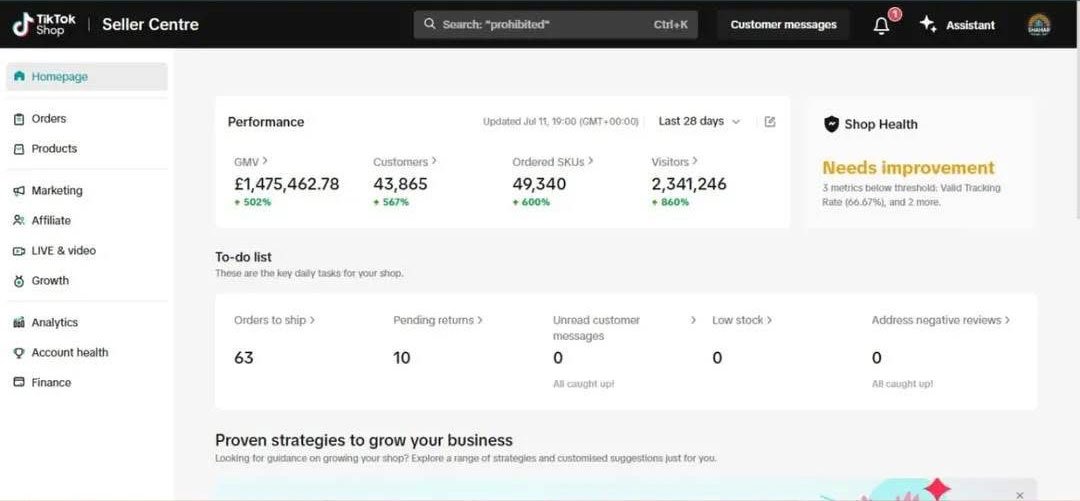Expand GMV metric details

pos(250,161)
